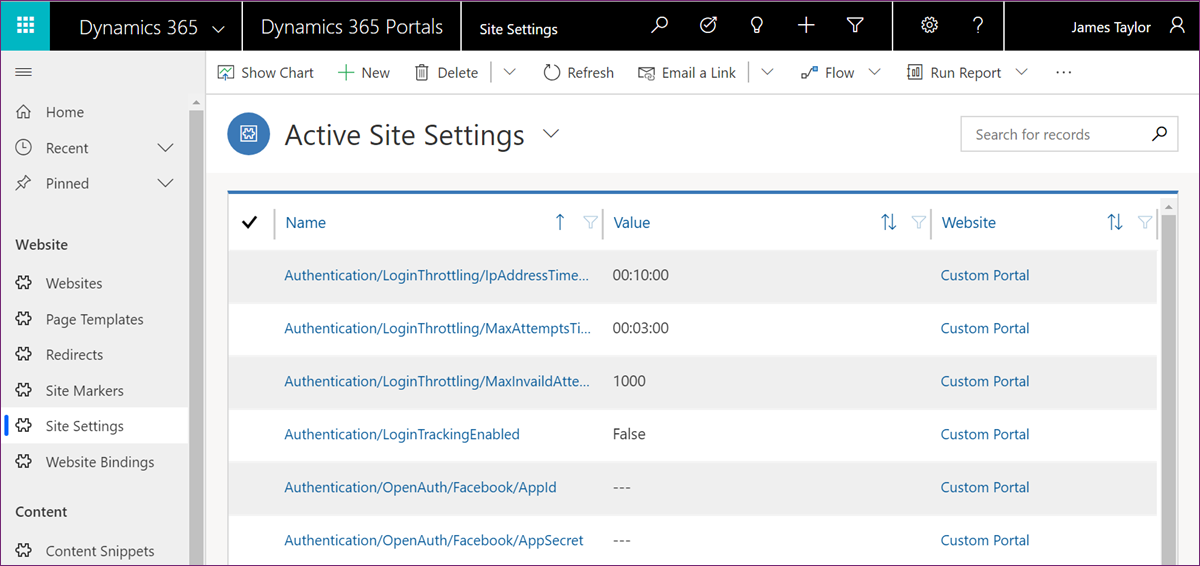Open the settings gear icon

pyautogui.click(x=929, y=26)
